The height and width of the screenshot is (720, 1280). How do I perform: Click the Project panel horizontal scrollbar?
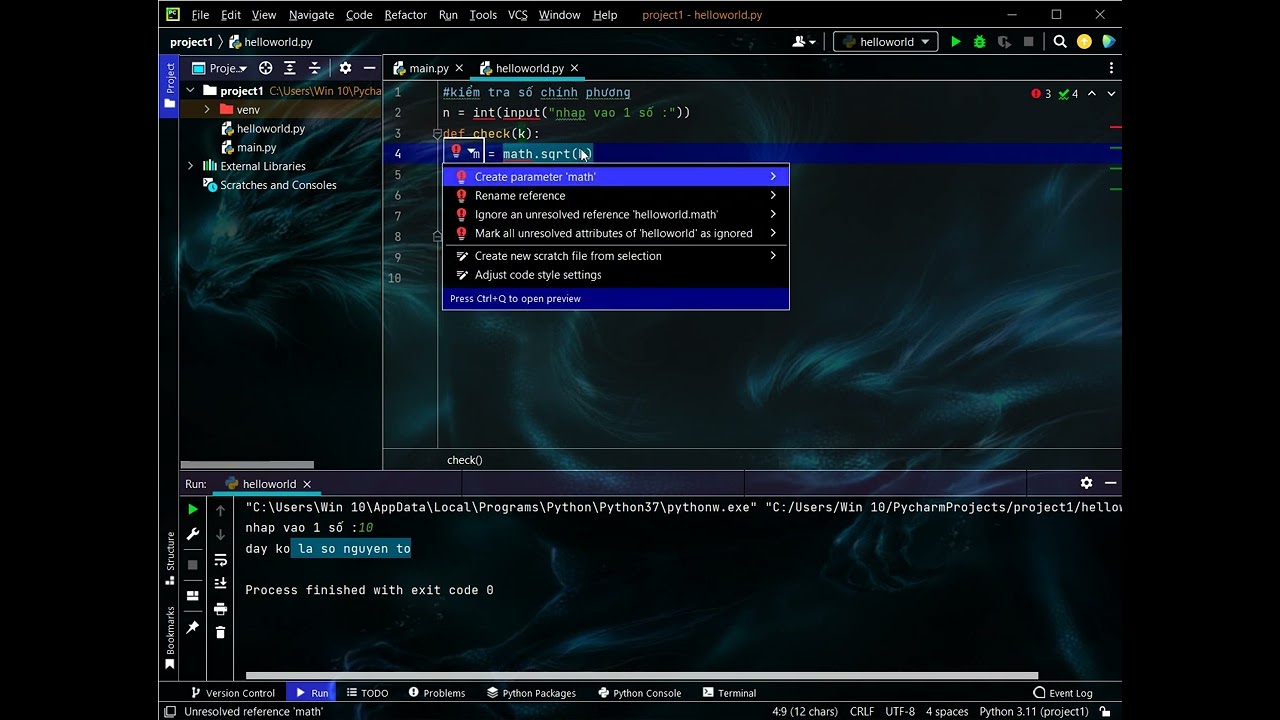(x=247, y=464)
